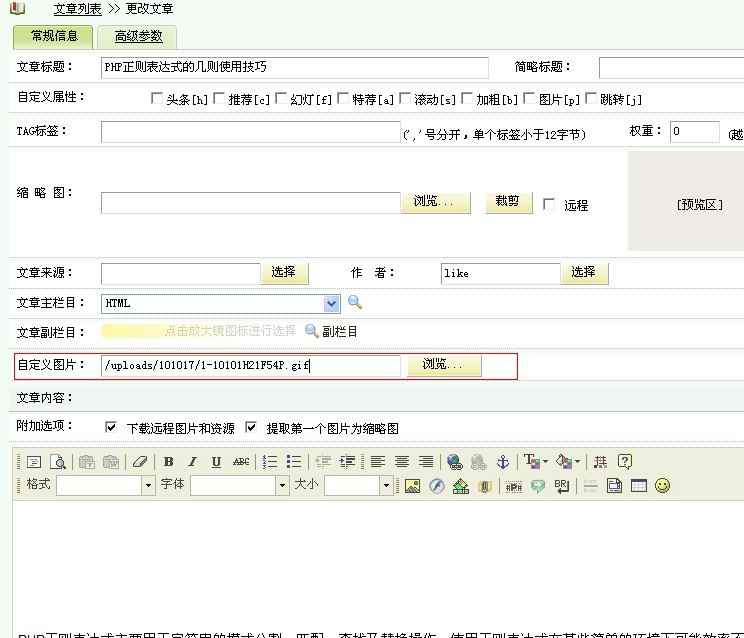
Task: Open the 文章主栏目 HTML dropdown
Action: (x=221, y=304)
